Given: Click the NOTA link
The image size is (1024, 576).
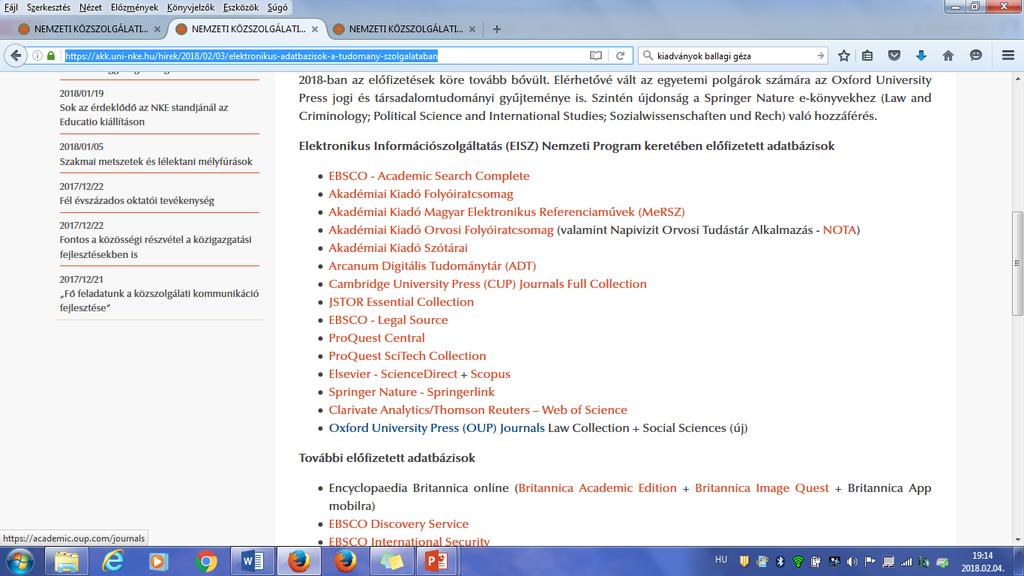Looking at the screenshot, I should [x=839, y=230].
